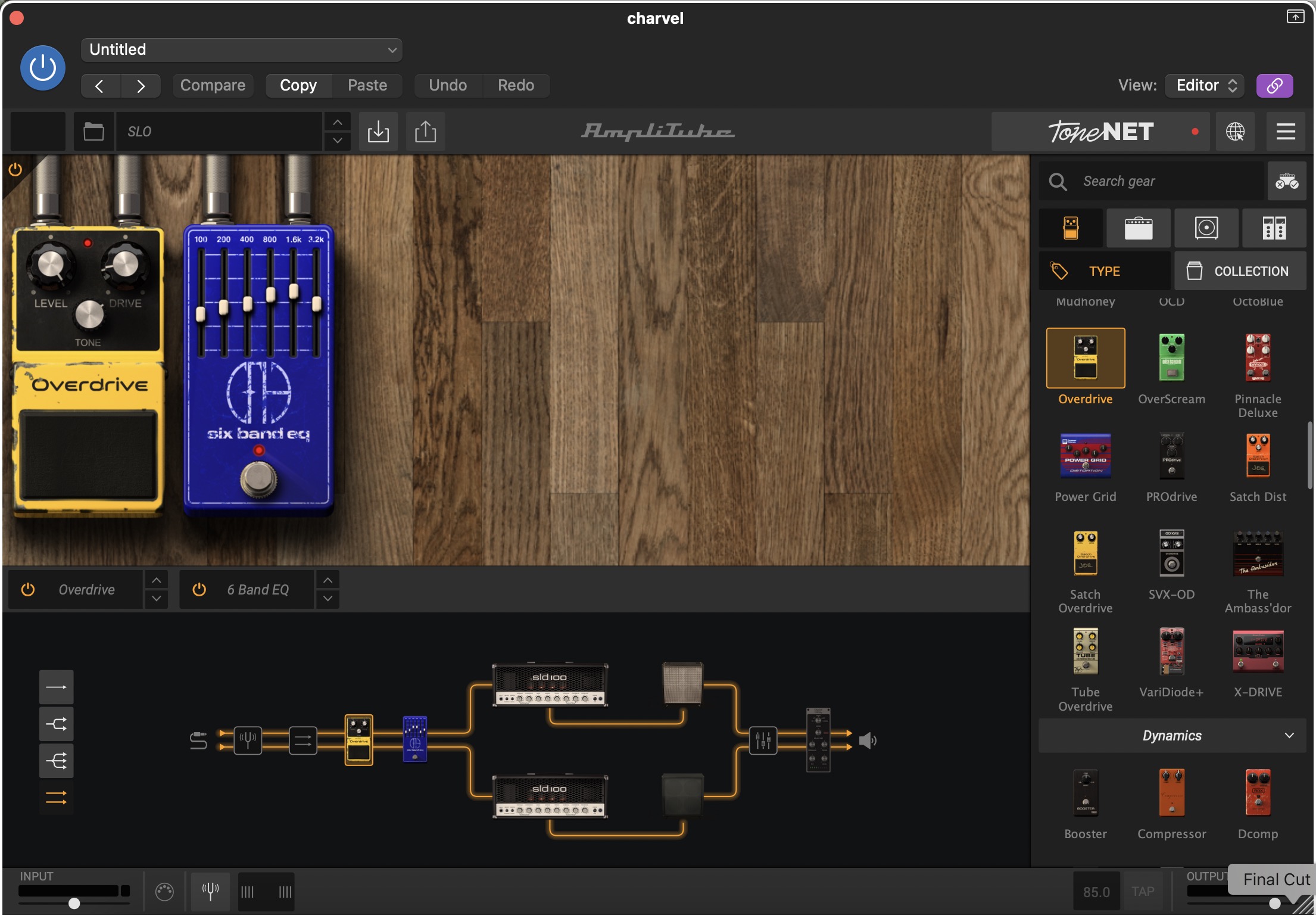Toggle the stomp section bypass power icon
Screen dimensions: 1316x915
(15, 170)
